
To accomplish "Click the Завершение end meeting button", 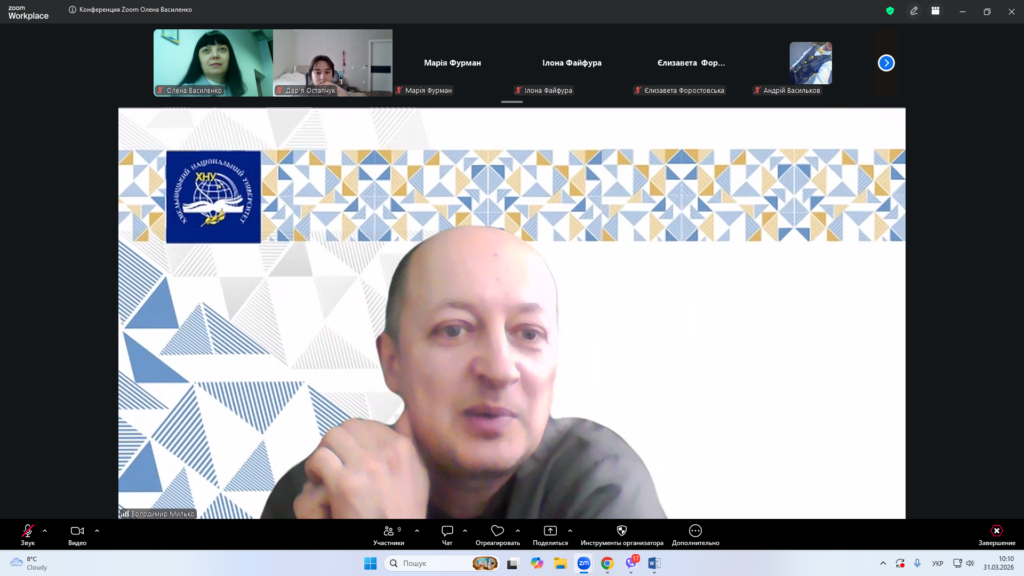I will coord(996,531).
